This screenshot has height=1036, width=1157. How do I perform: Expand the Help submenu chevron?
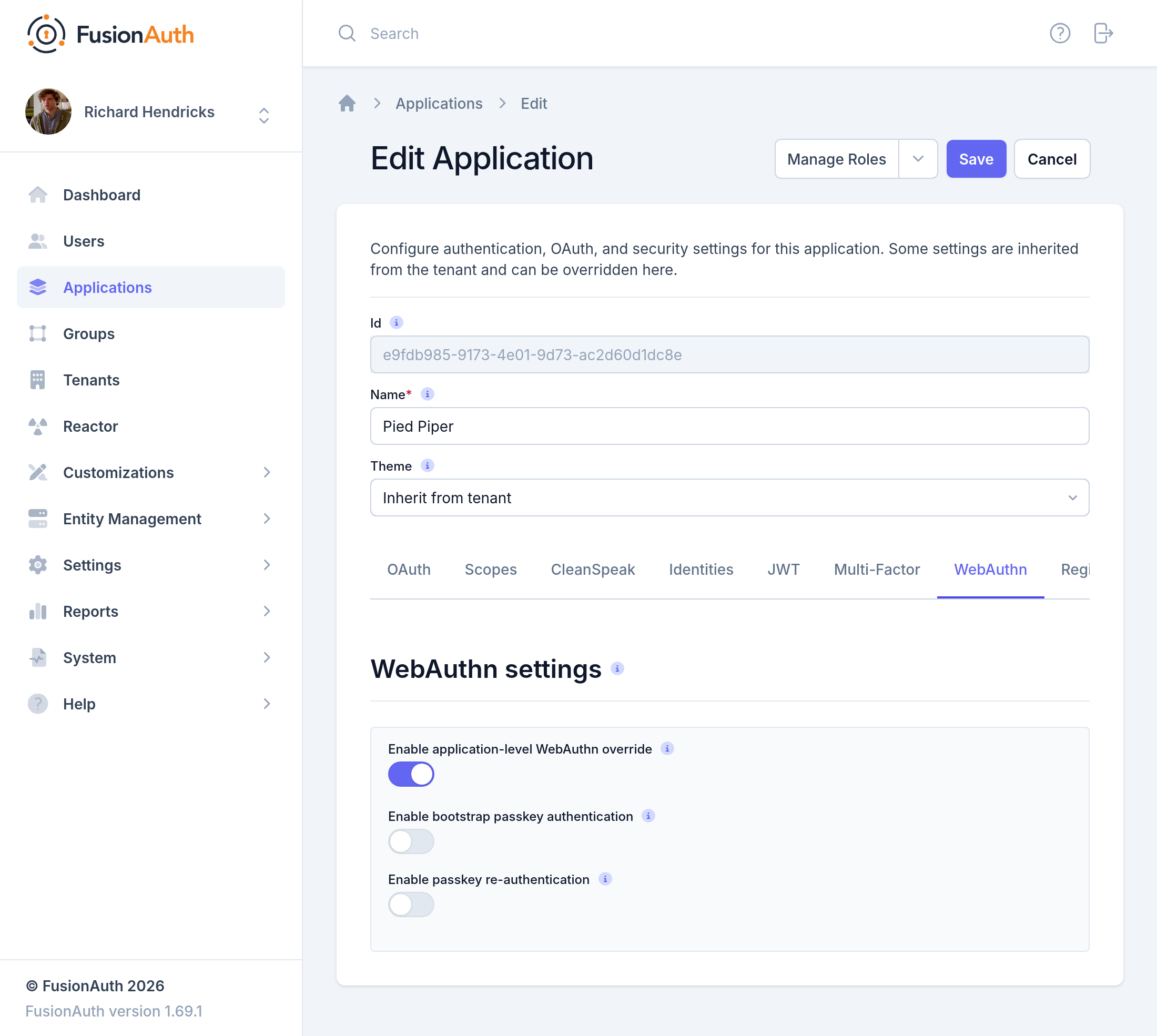266,704
